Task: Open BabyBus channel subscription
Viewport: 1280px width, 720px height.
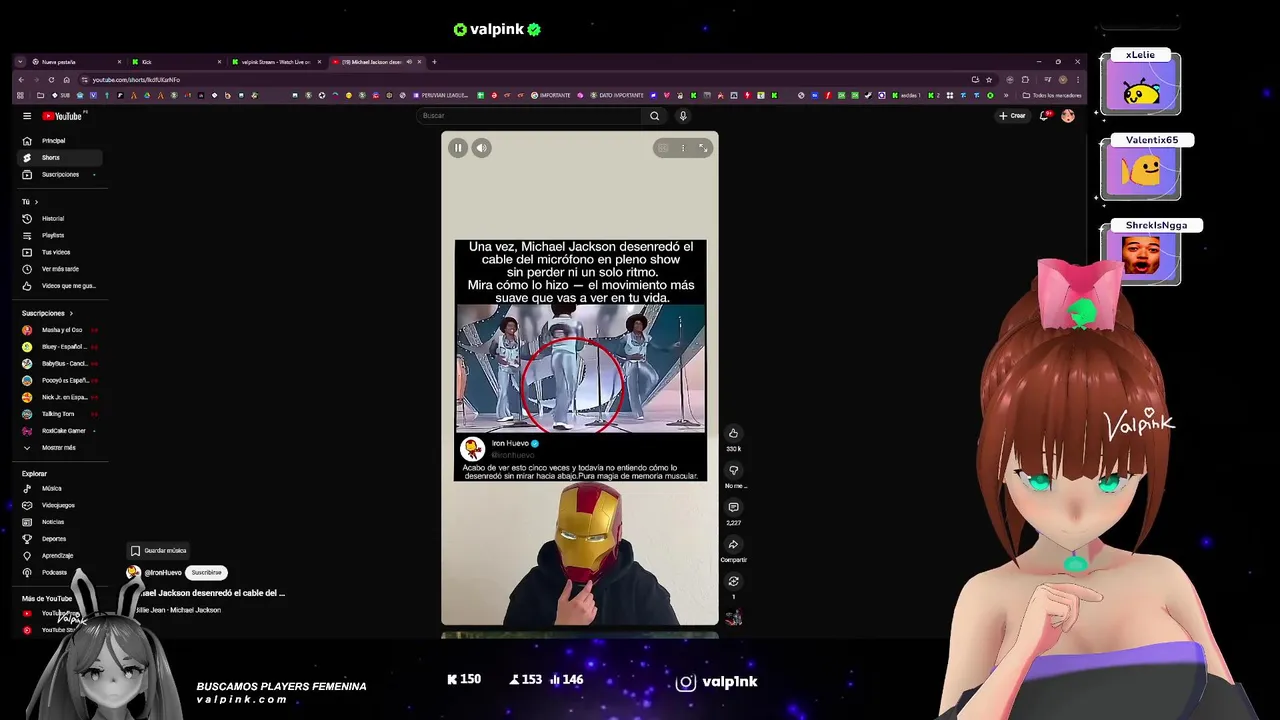Action: (x=61, y=364)
